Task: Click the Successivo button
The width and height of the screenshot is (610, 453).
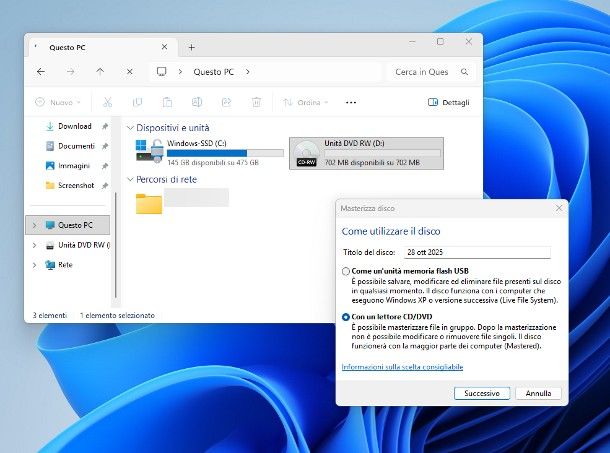Action: tap(482, 393)
